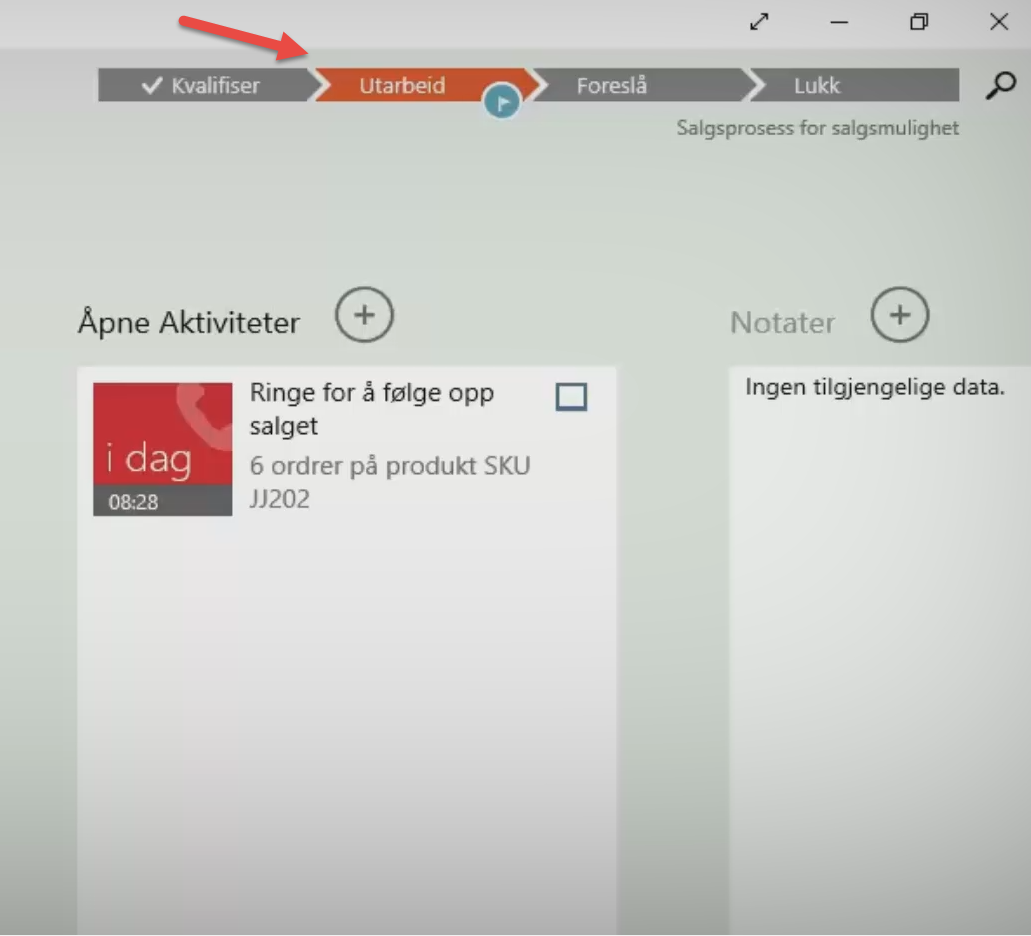Click the "6 ordrer på produkt SKU JJ202" description
Viewport: 1031px width, 936px height.
point(389,482)
